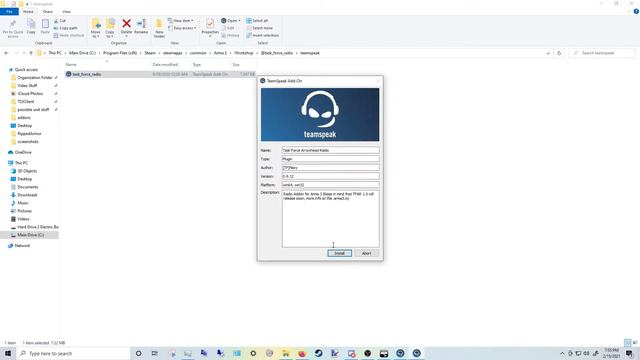Click Copy path in the ribbon

(x=65, y=28)
